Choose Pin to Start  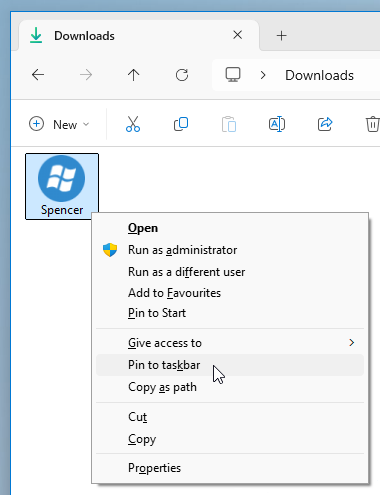pos(230,313)
